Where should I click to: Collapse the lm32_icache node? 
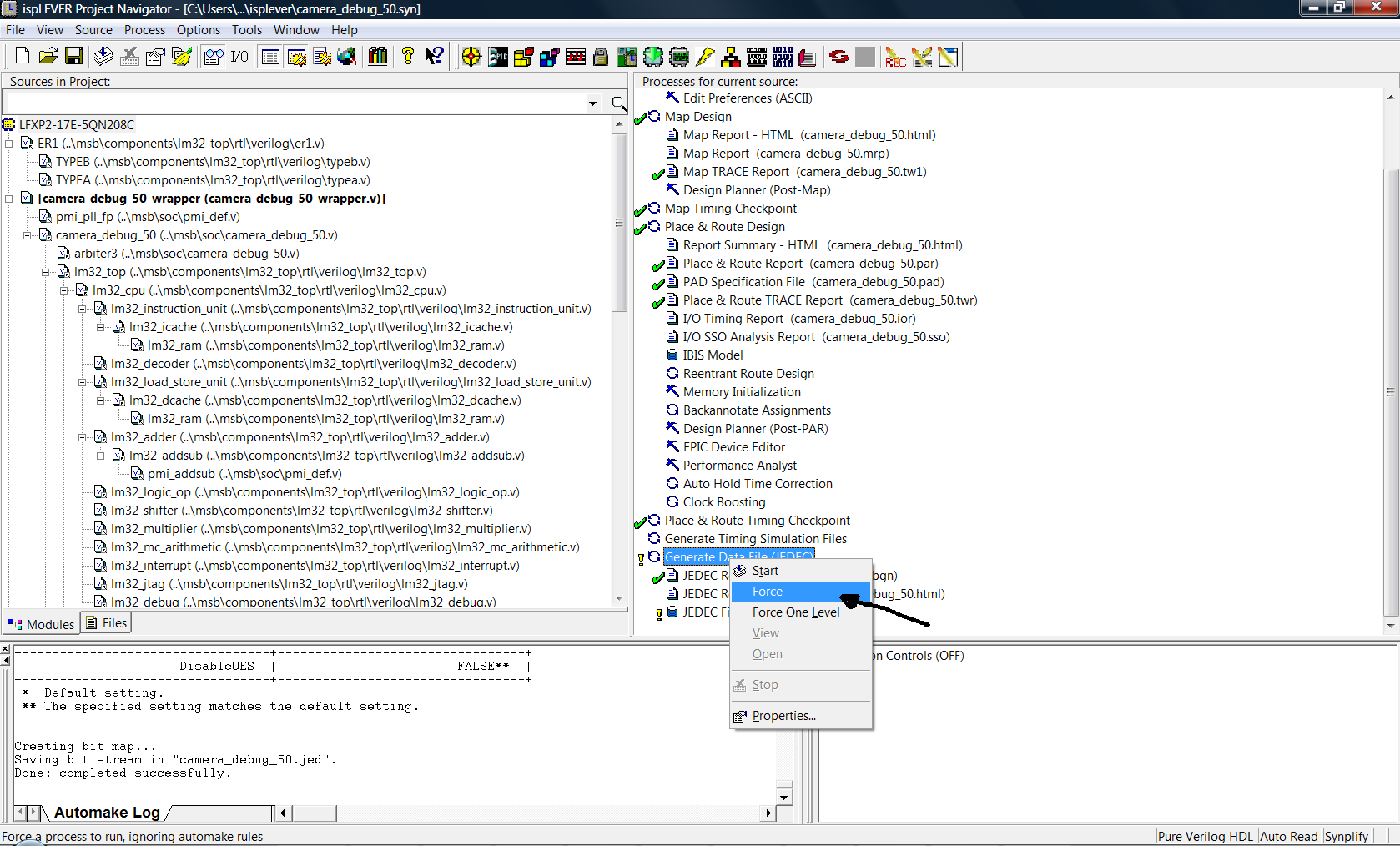click(x=101, y=327)
